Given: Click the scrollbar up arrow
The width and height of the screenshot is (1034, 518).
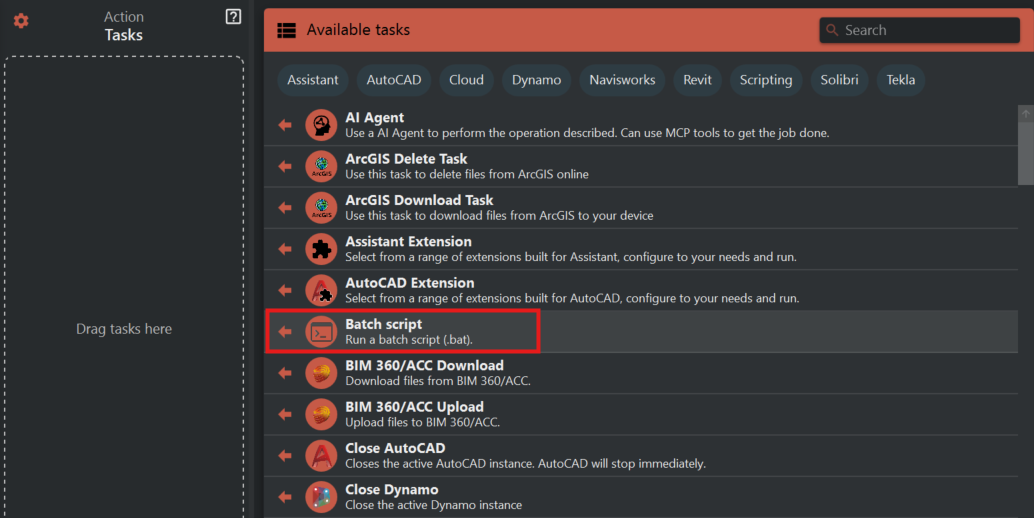Looking at the screenshot, I should pos(1025,113).
